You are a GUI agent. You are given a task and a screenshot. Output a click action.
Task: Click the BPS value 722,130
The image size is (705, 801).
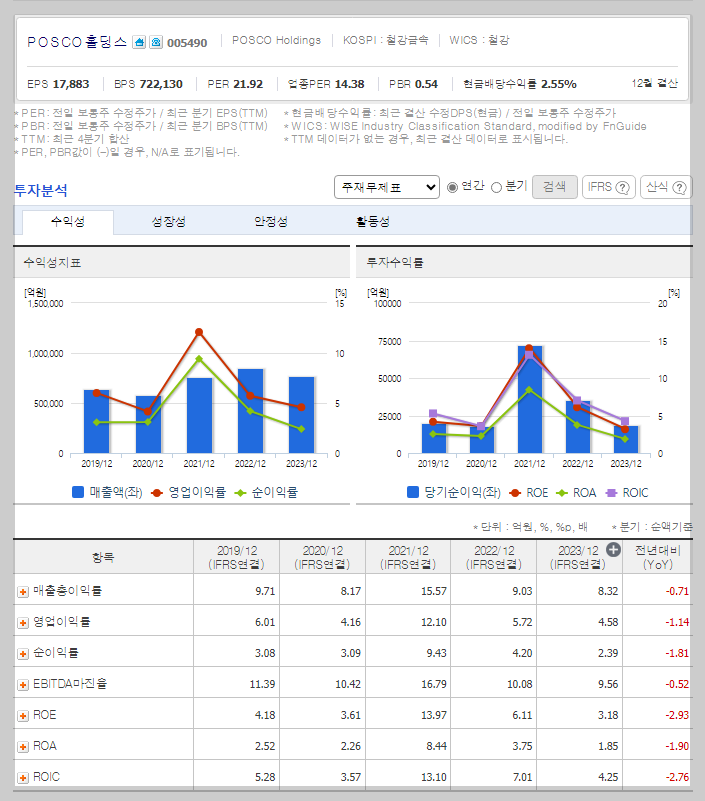(x=160, y=84)
